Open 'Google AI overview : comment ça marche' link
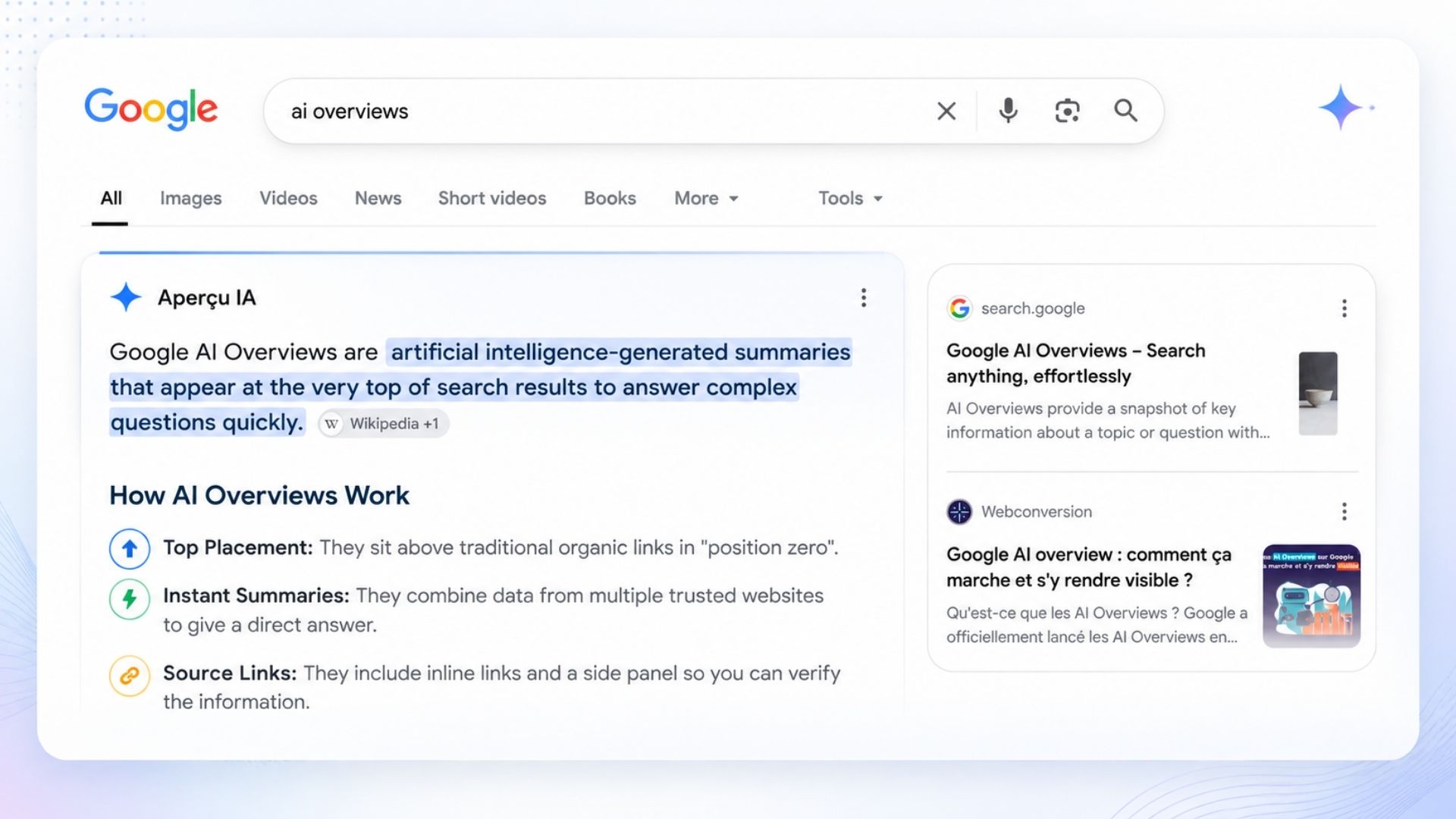The image size is (1456, 819). (x=1089, y=567)
